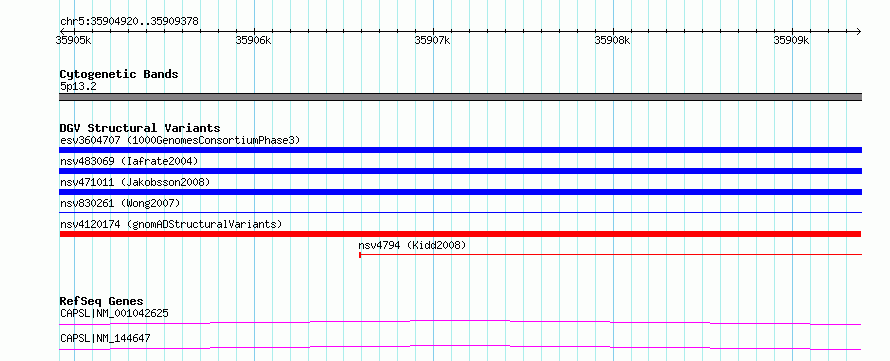The width and height of the screenshot is (890, 361).
Task: Click the Cytogenetic Bands track title
Action: coord(119,74)
